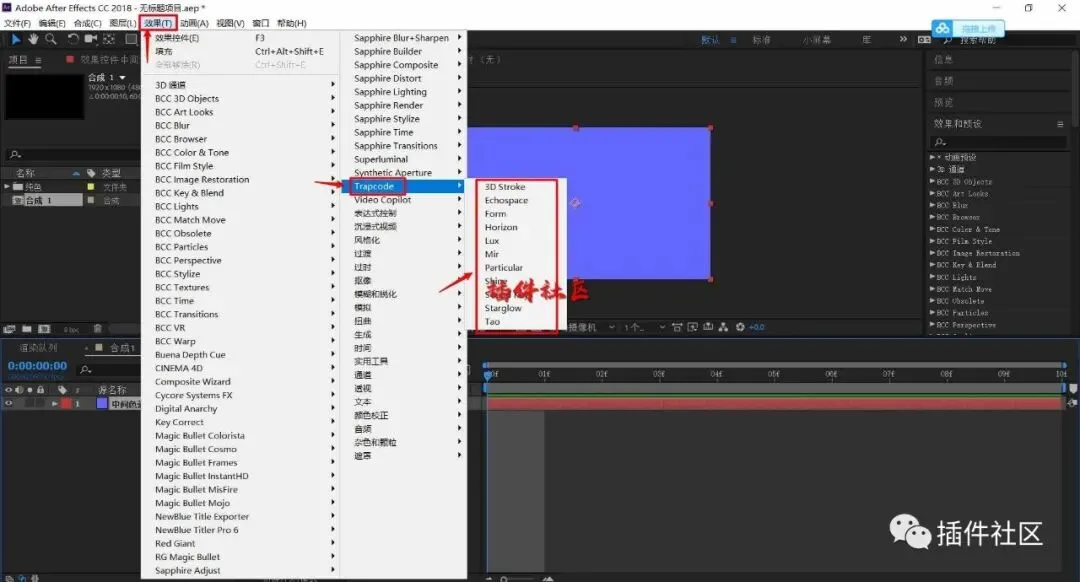
Task: Open the 合成(C) menu
Action: [87, 23]
